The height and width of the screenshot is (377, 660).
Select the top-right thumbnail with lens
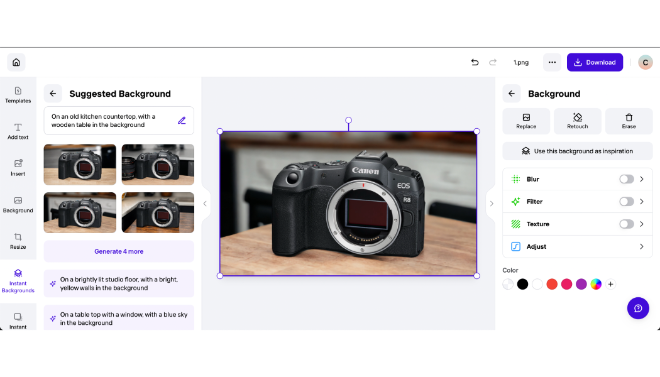pos(158,165)
